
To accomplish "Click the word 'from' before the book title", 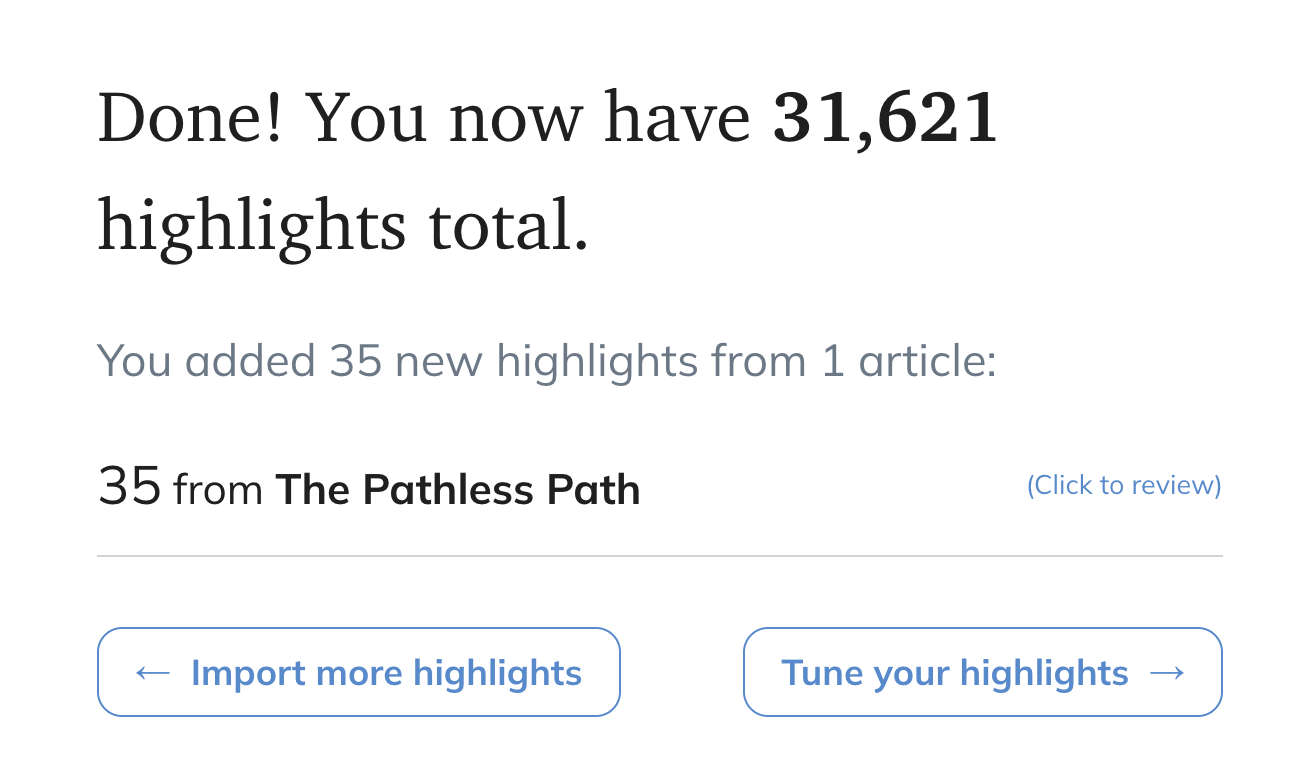I will point(218,491).
